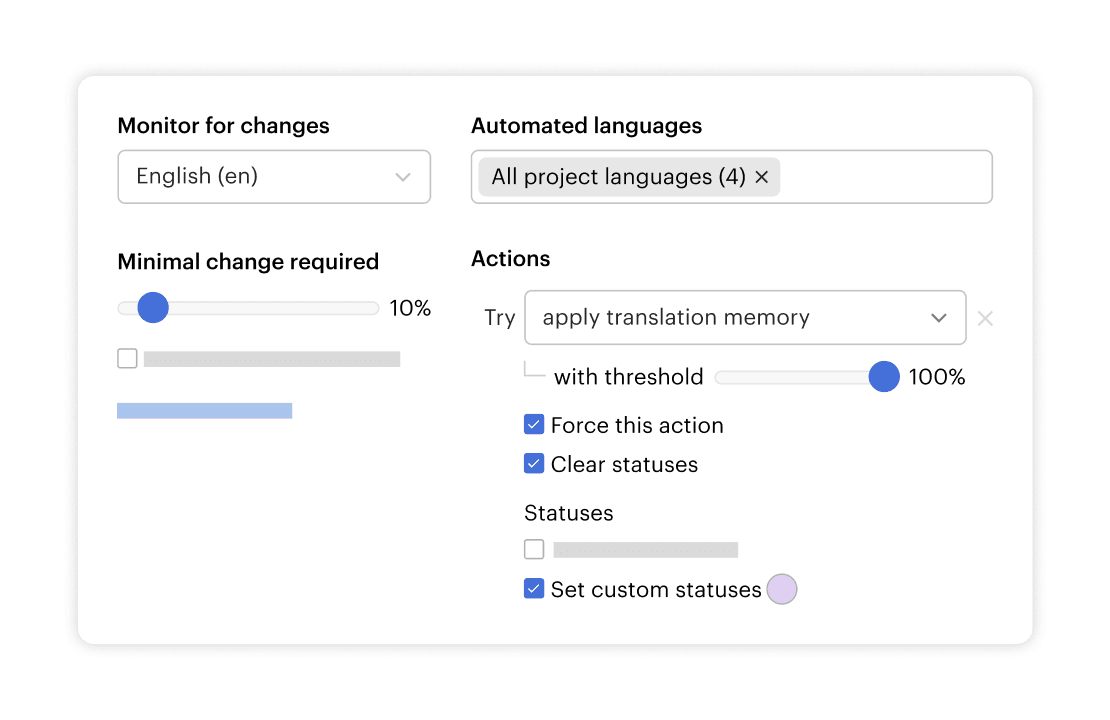Open the purple custom status color swatch

point(782,589)
